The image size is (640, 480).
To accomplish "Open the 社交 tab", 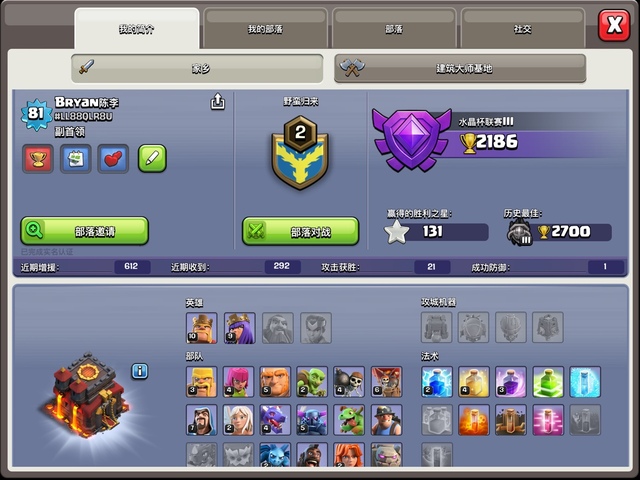I will click(523, 29).
